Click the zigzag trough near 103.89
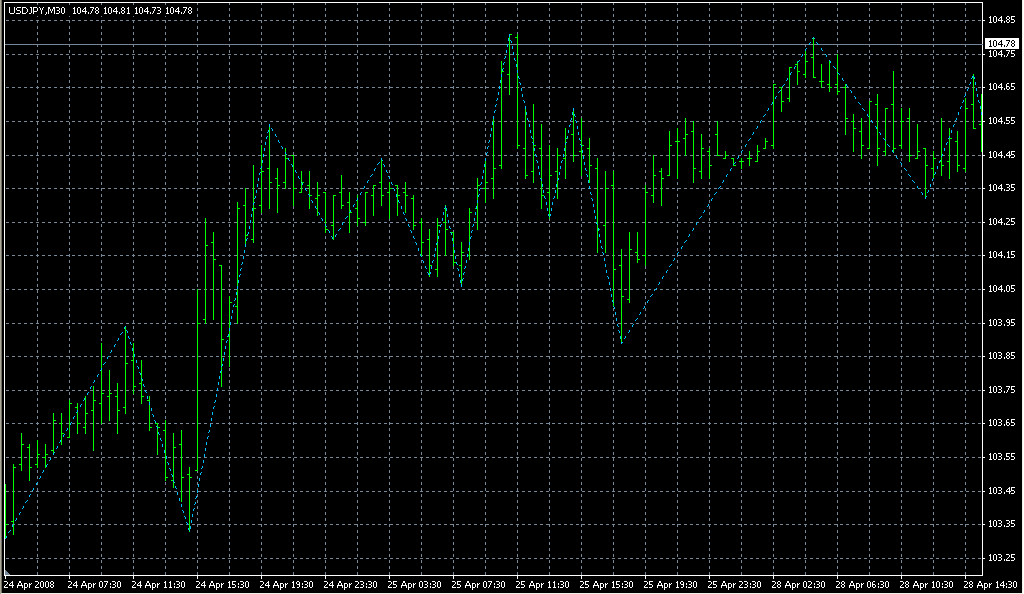Screen dimensions: 1024x594 (621, 343)
